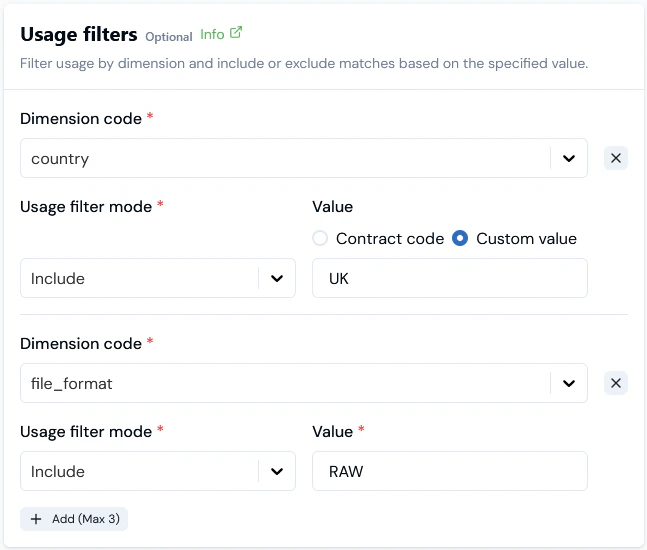Click the country dimension chevron arrow
The height and width of the screenshot is (550, 647).
tap(568, 158)
